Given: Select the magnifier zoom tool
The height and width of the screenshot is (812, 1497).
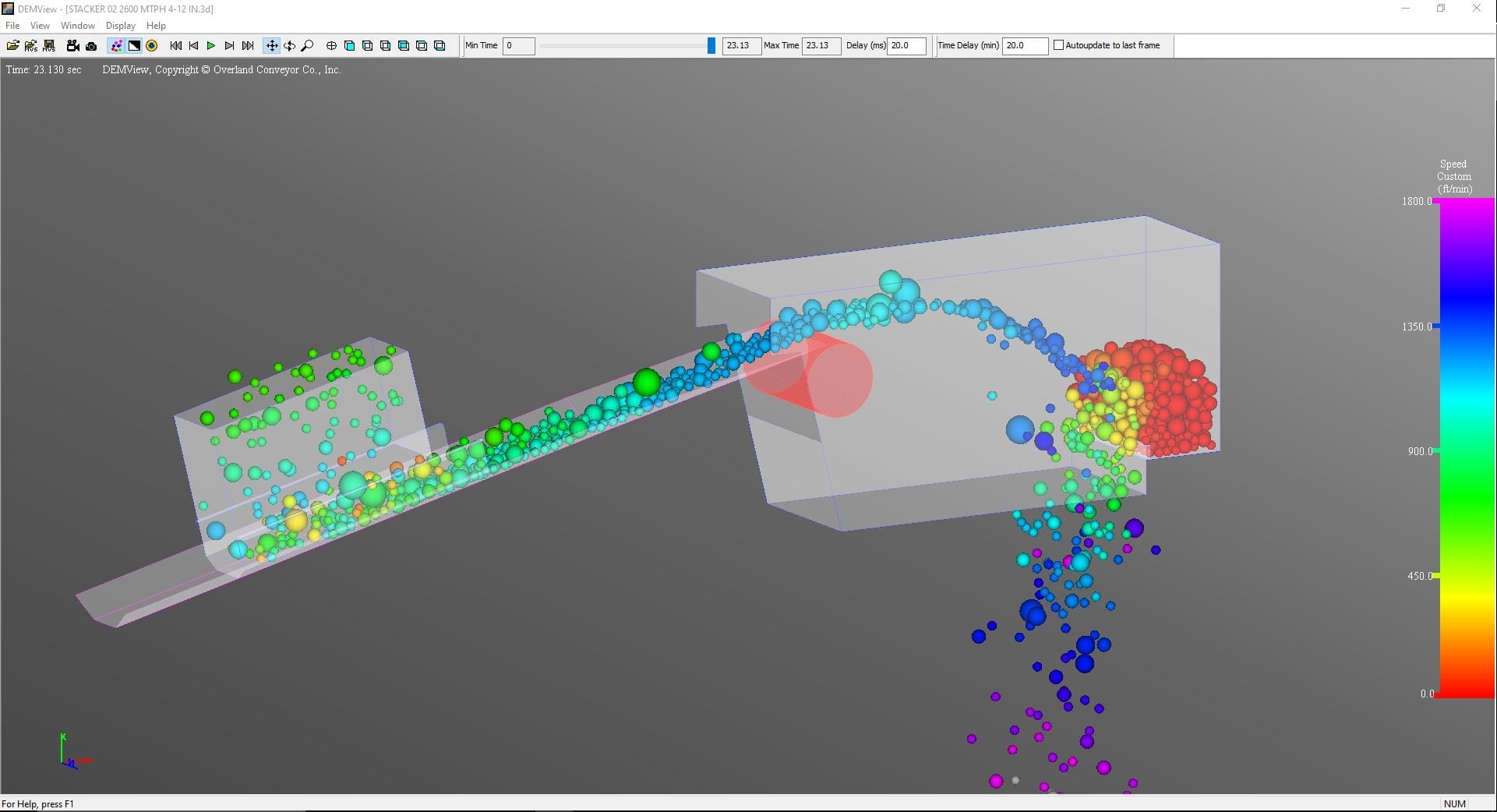Looking at the screenshot, I should 307,46.
